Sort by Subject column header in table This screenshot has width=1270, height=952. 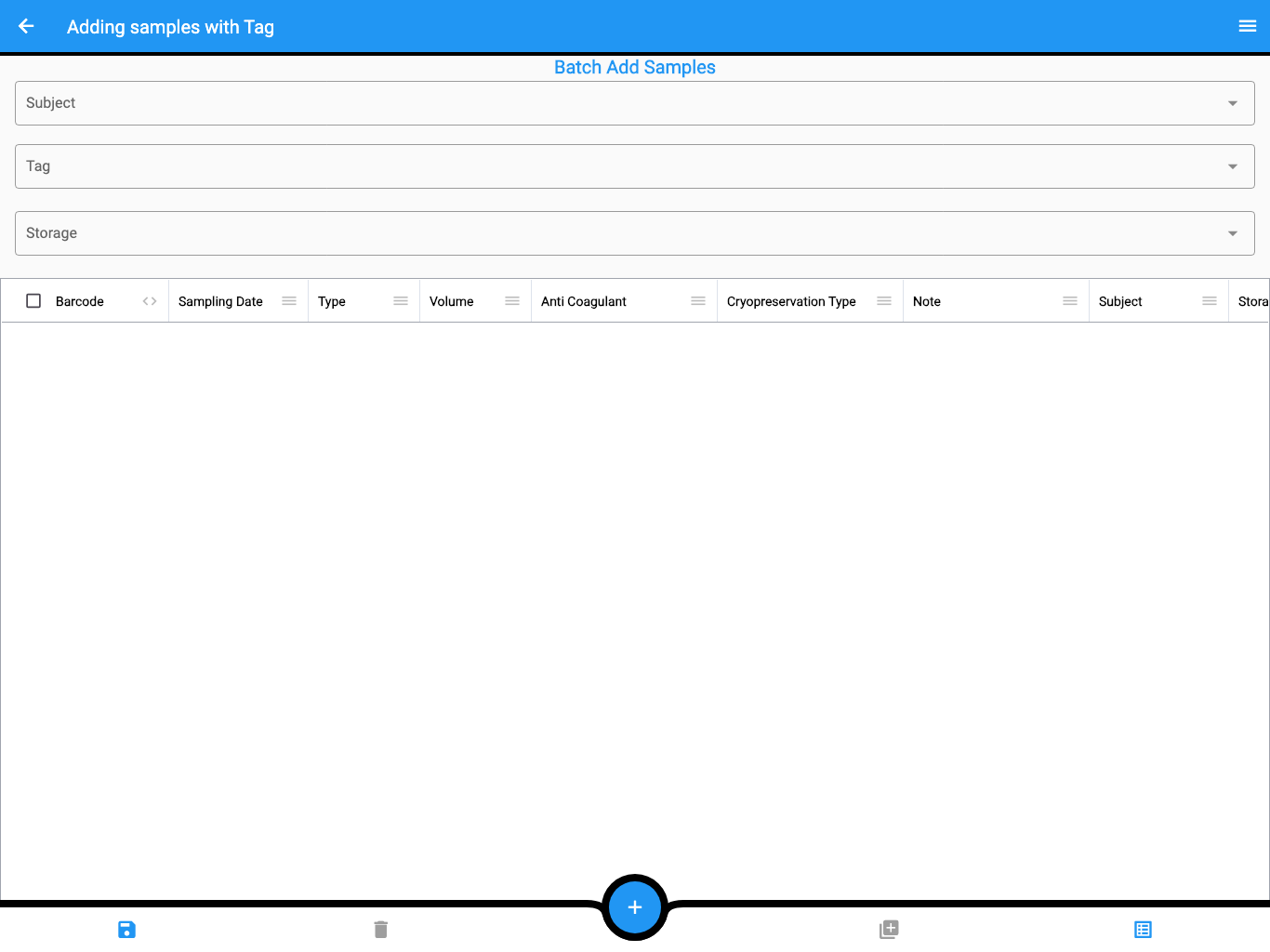1120,301
